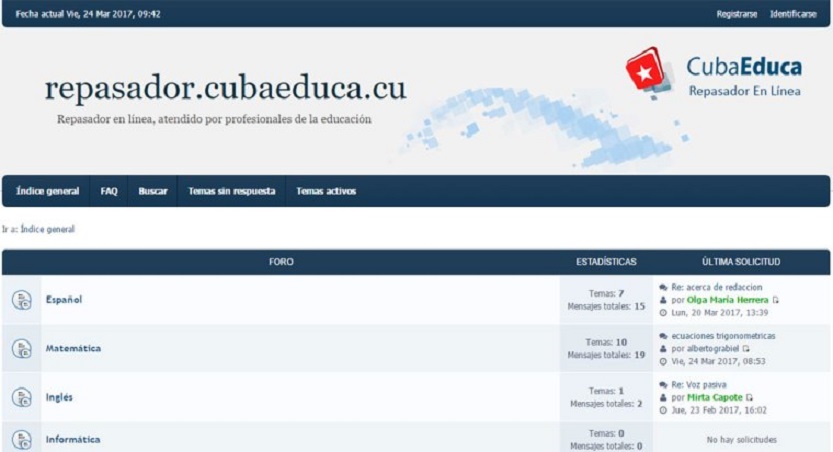Open Índice general in the navigation bar
This screenshot has height=452, width=833.
47,191
